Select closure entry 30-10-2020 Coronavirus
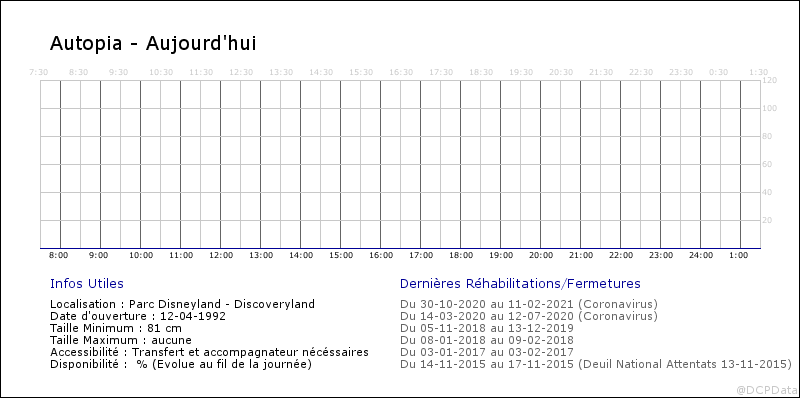Screen dimensions: 800x398 [529, 304]
